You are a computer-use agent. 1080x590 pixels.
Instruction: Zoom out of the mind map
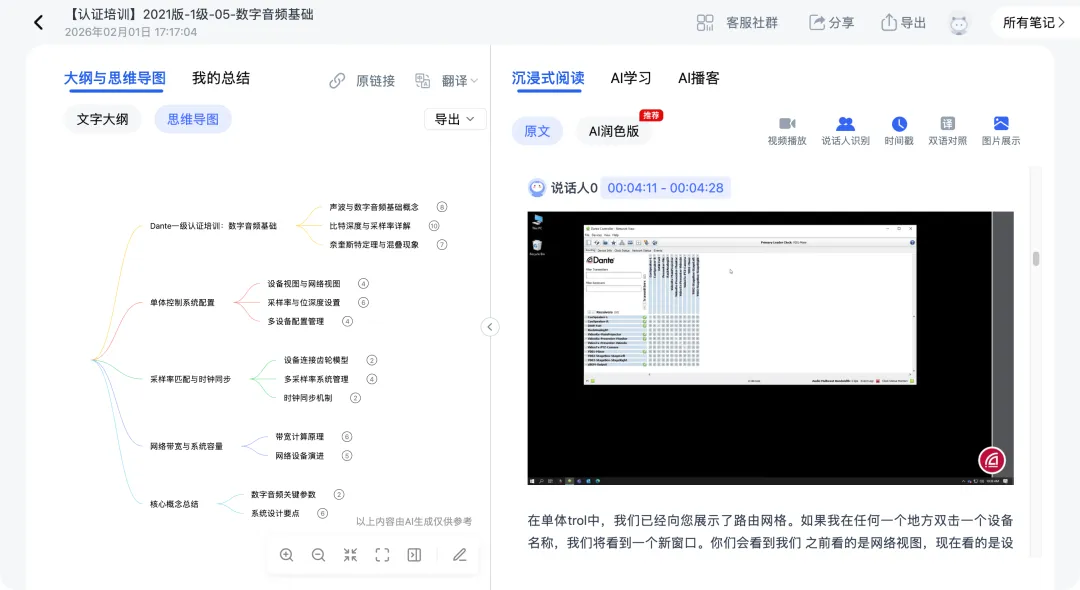[x=318, y=555]
